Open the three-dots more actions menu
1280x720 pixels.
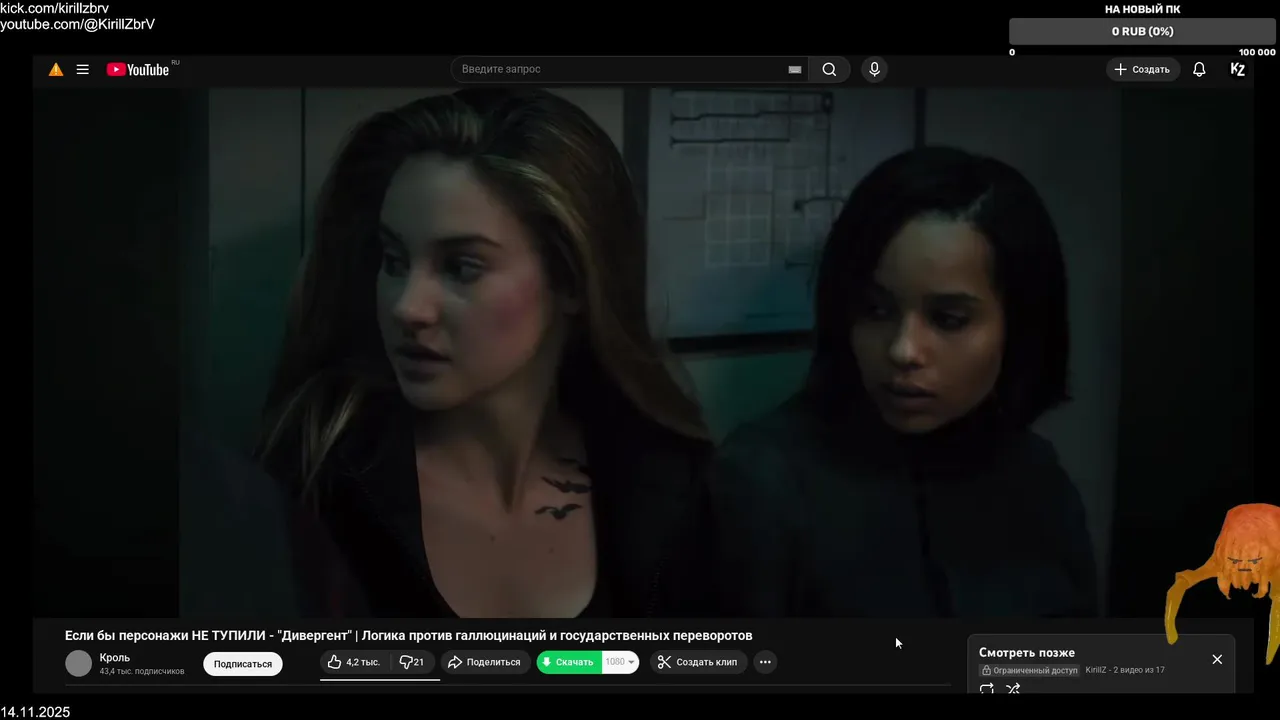pyautogui.click(x=765, y=662)
